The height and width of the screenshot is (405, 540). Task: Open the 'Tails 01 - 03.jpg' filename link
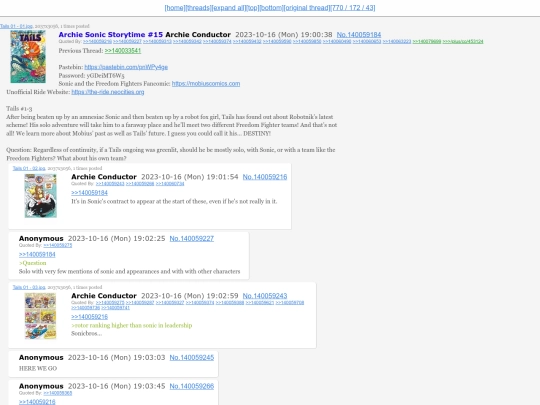coord(29,287)
